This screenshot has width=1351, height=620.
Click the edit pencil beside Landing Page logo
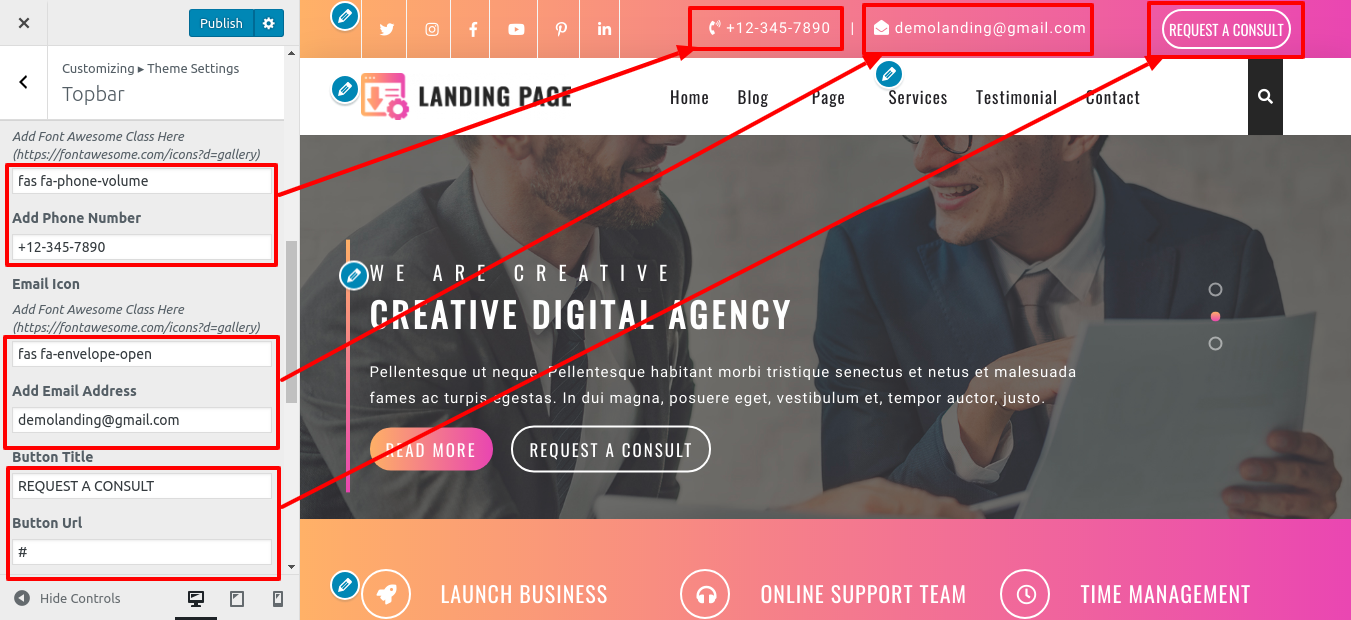point(345,90)
